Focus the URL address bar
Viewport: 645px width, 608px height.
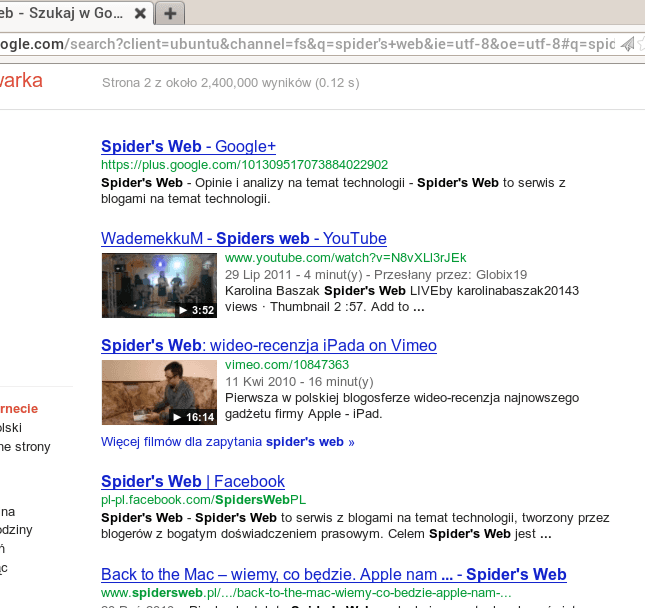(x=306, y=44)
